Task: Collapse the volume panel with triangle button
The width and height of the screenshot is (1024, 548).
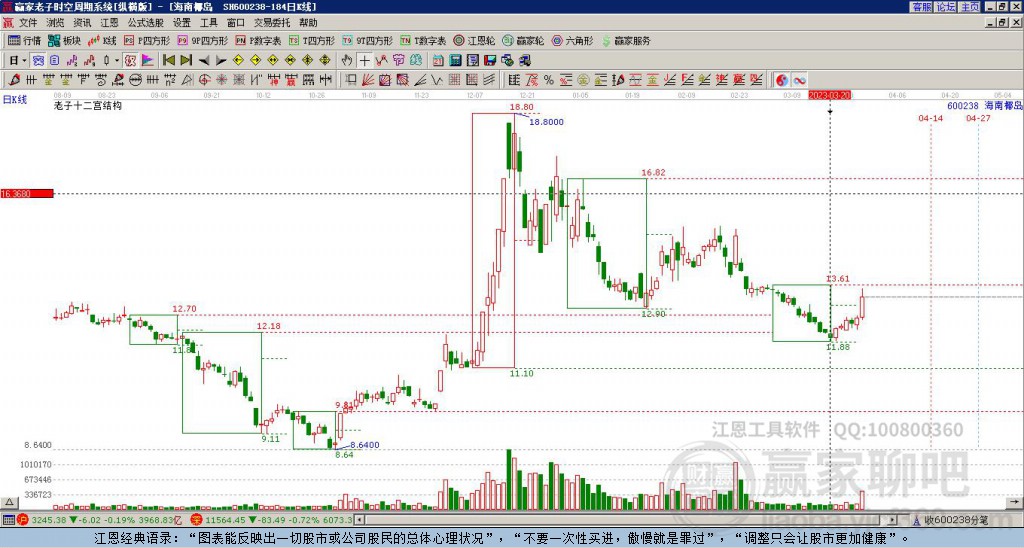Action: point(9,502)
